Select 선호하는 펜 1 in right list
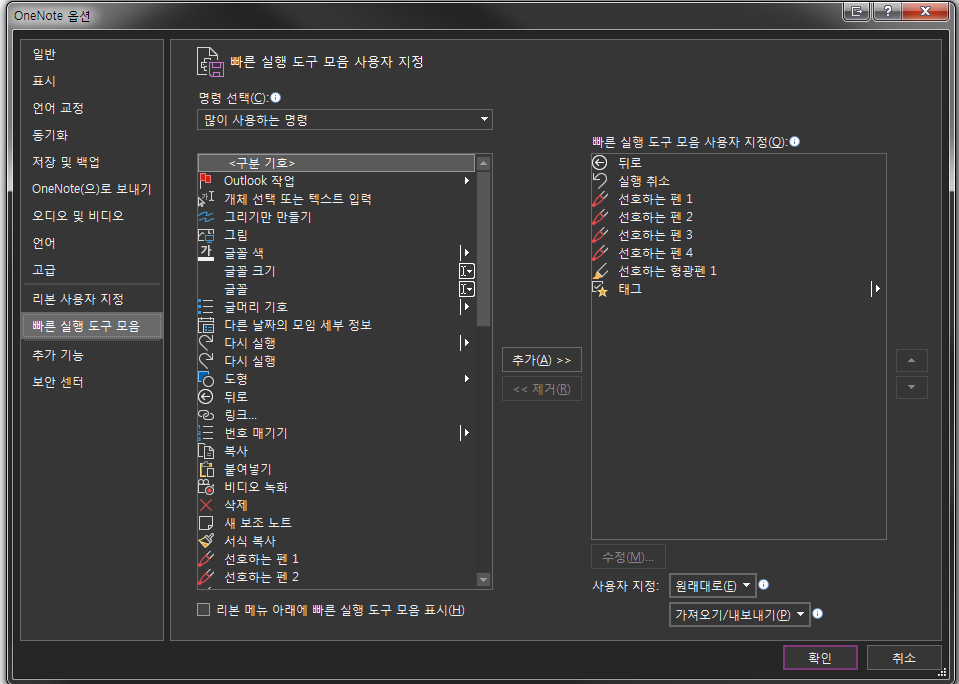Image resolution: width=959 pixels, height=684 pixels. coord(738,199)
